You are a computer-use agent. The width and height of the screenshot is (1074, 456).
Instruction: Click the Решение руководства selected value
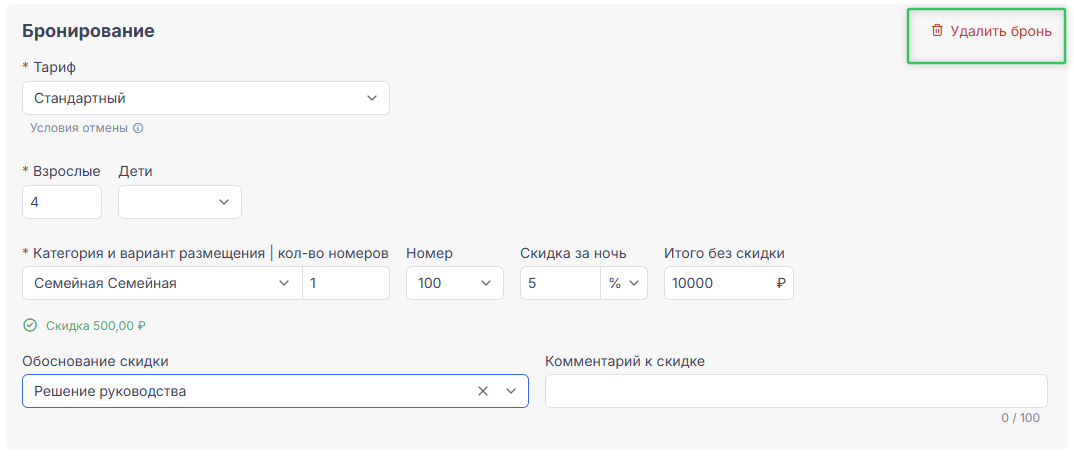[x=110, y=391]
